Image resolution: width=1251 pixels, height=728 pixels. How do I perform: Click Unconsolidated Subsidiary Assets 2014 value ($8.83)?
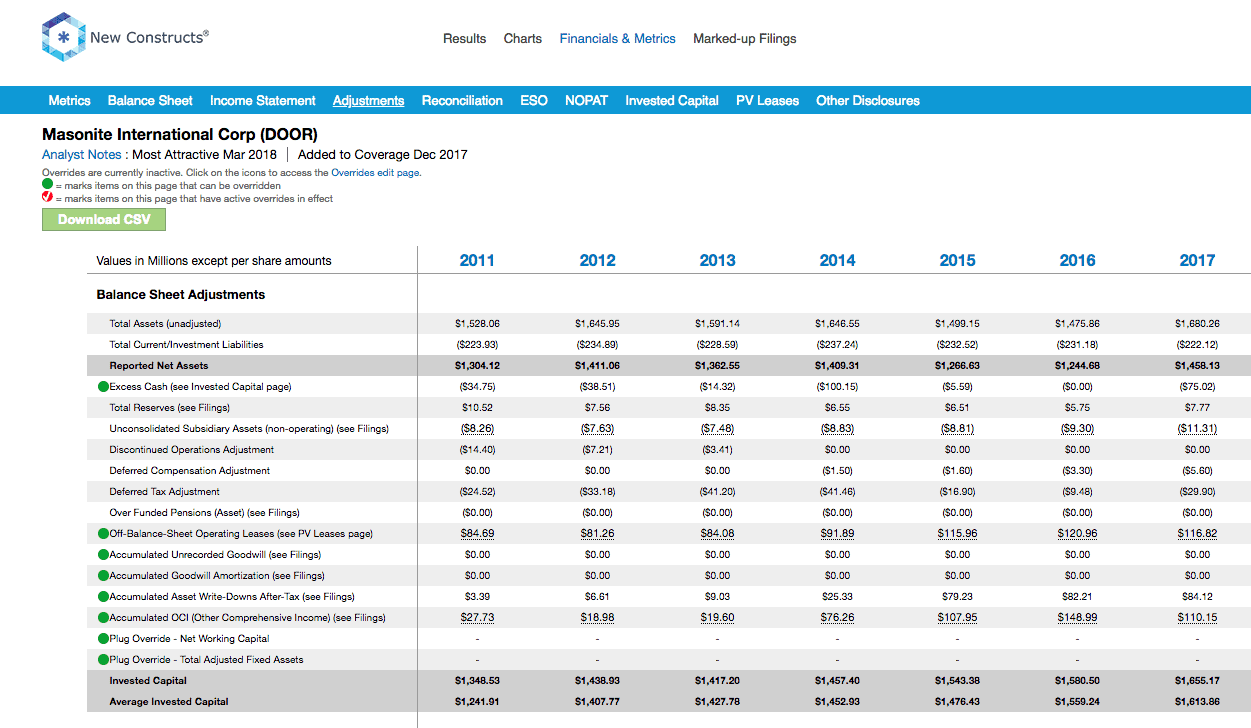coord(837,429)
